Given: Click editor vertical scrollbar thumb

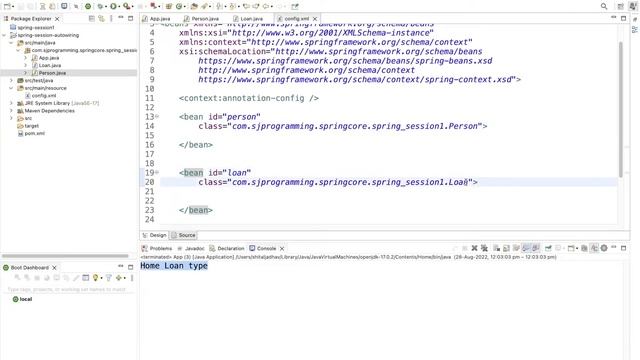Looking at the screenshot, I should [621, 109].
